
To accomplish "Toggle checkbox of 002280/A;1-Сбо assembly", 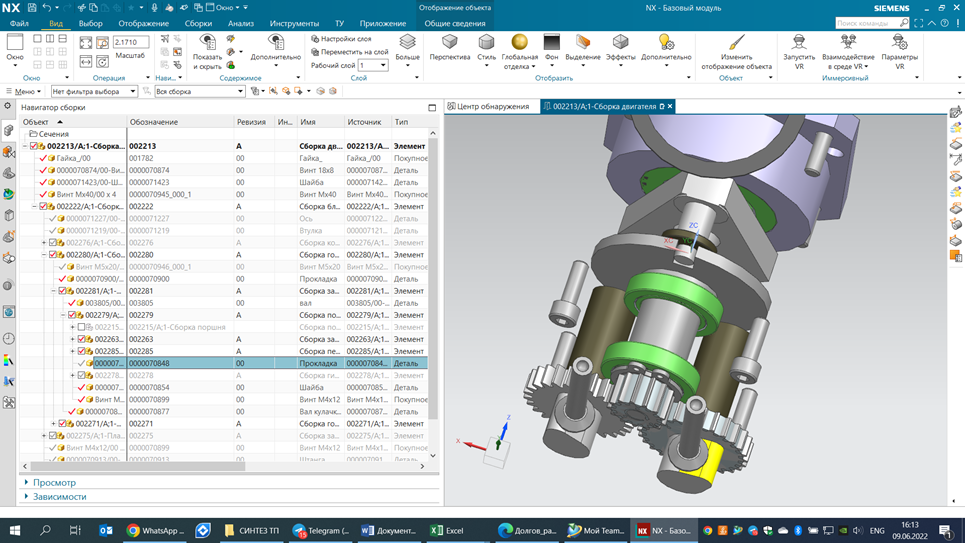I will tap(53, 254).
